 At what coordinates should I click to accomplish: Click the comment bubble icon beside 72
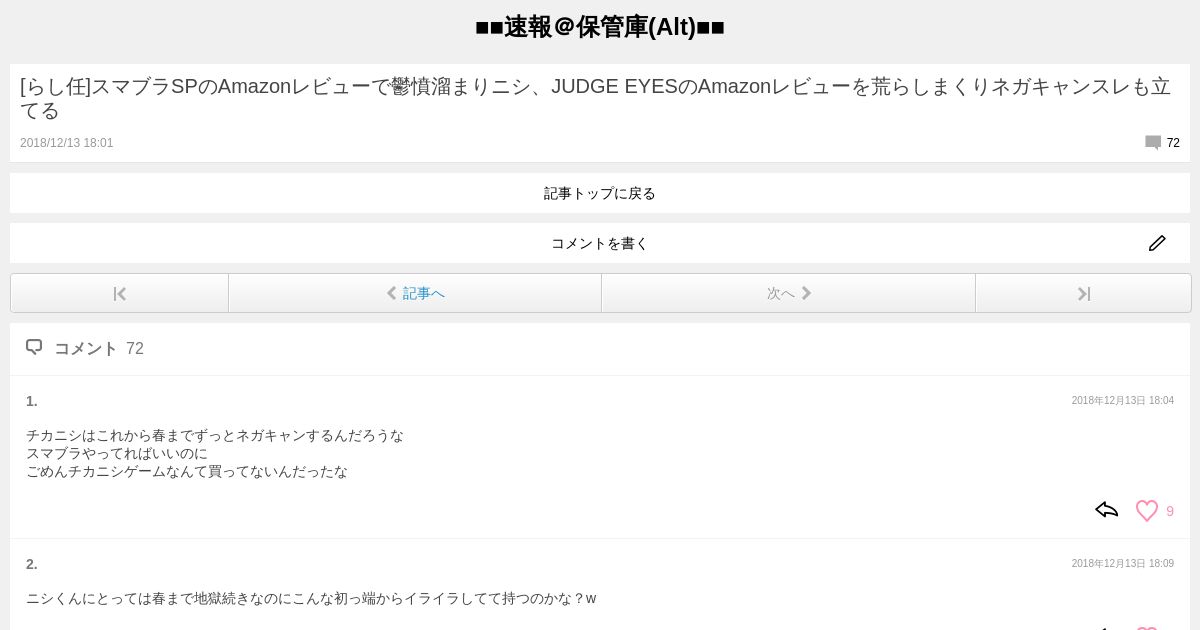[x=1153, y=143]
